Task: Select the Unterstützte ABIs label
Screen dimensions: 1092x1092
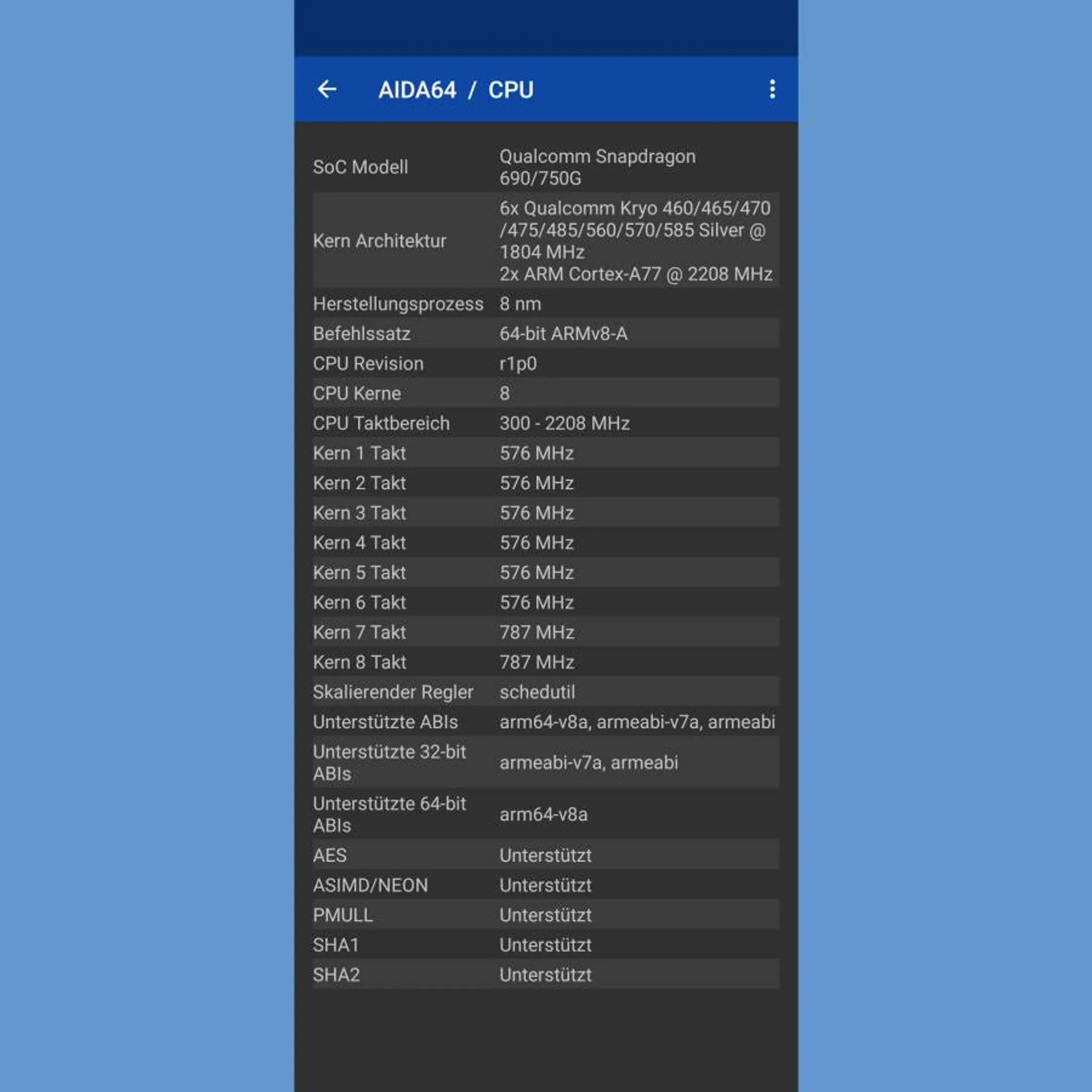Action: click(x=386, y=722)
